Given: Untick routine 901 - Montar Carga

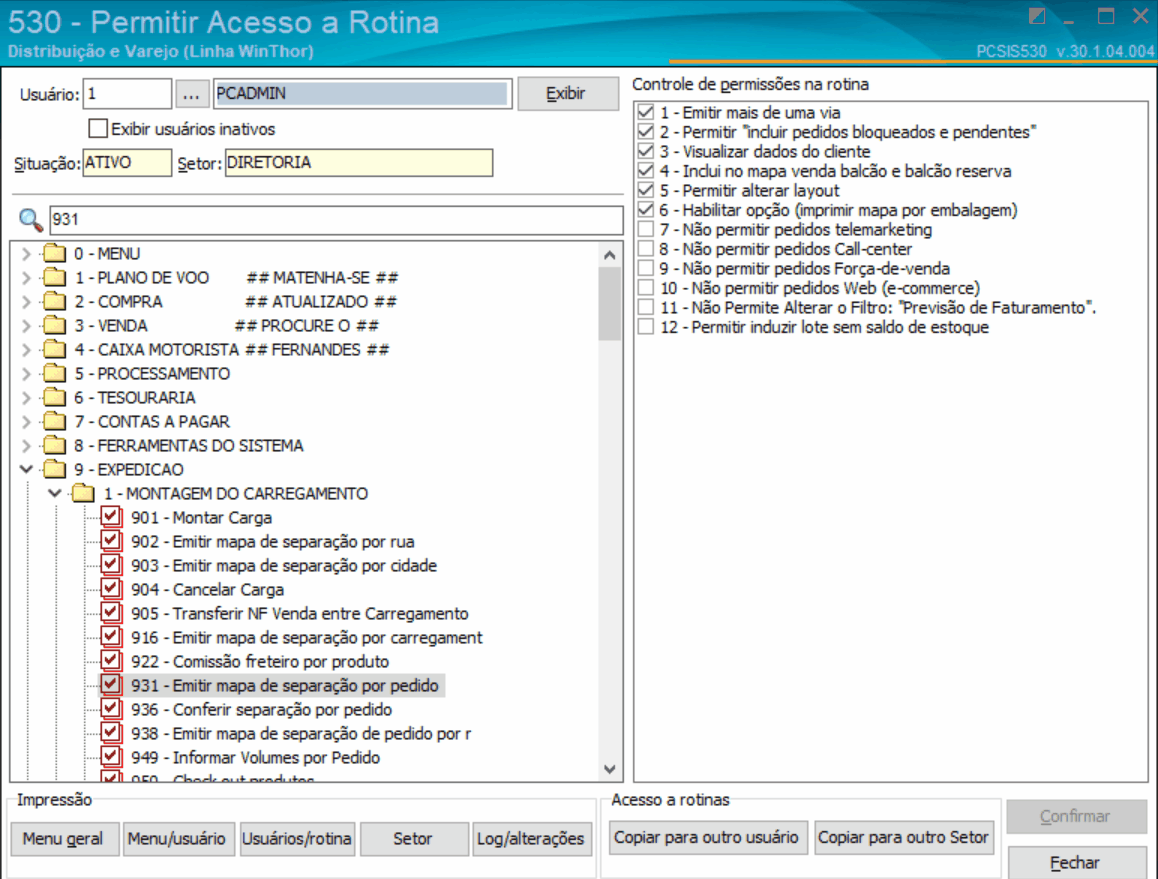Looking at the screenshot, I should coord(111,516).
